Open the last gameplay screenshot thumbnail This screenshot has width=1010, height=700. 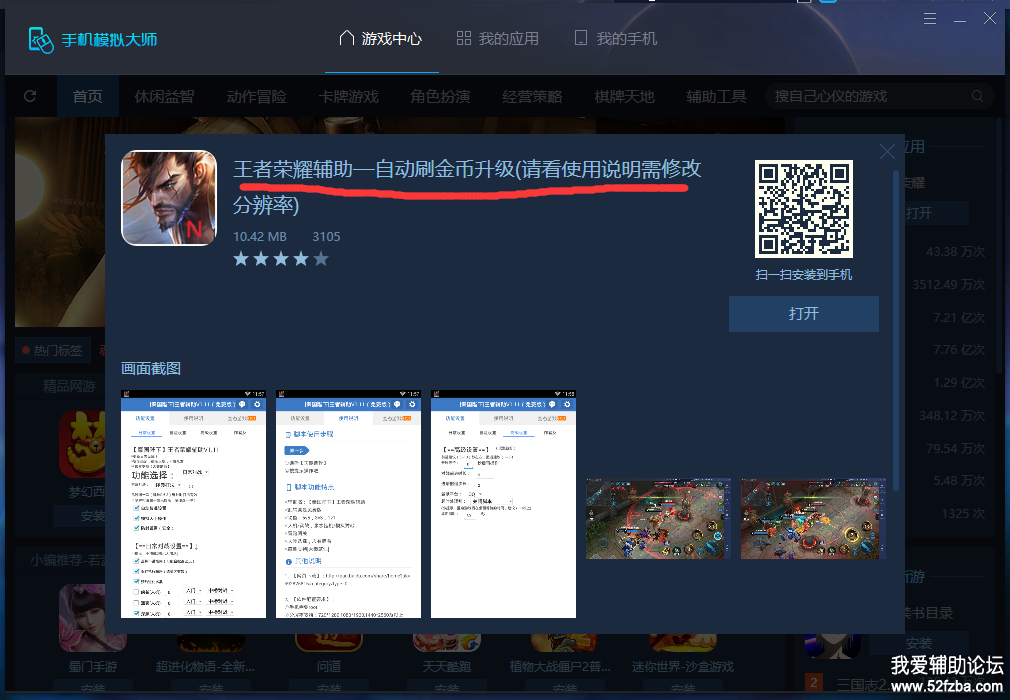tap(813, 518)
